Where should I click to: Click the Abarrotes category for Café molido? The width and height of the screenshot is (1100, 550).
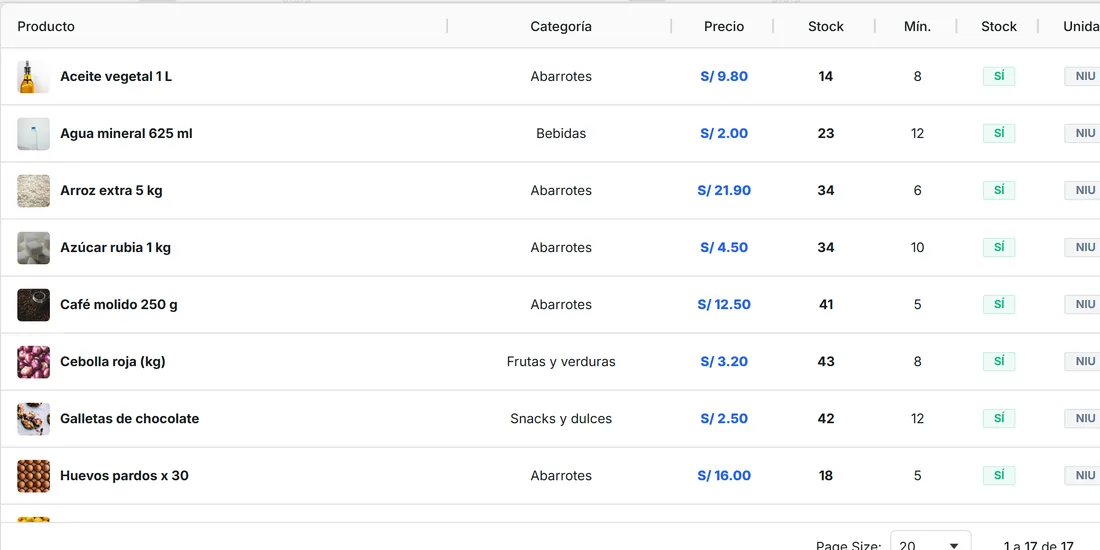[x=561, y=304]
